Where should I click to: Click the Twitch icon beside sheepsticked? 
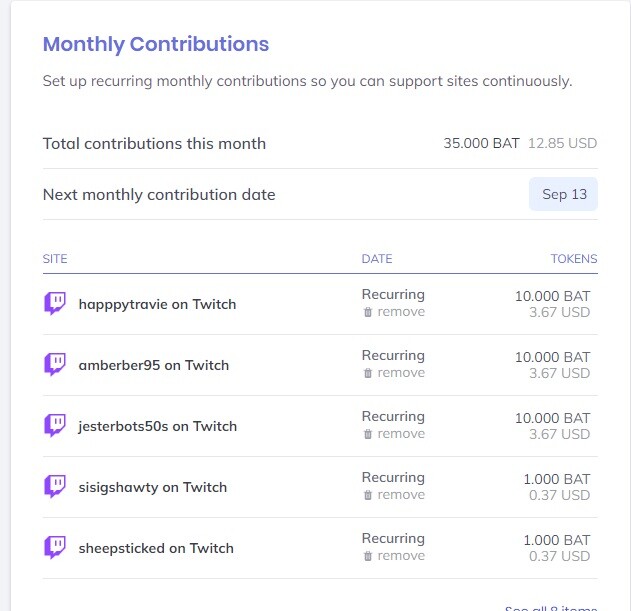55,547
